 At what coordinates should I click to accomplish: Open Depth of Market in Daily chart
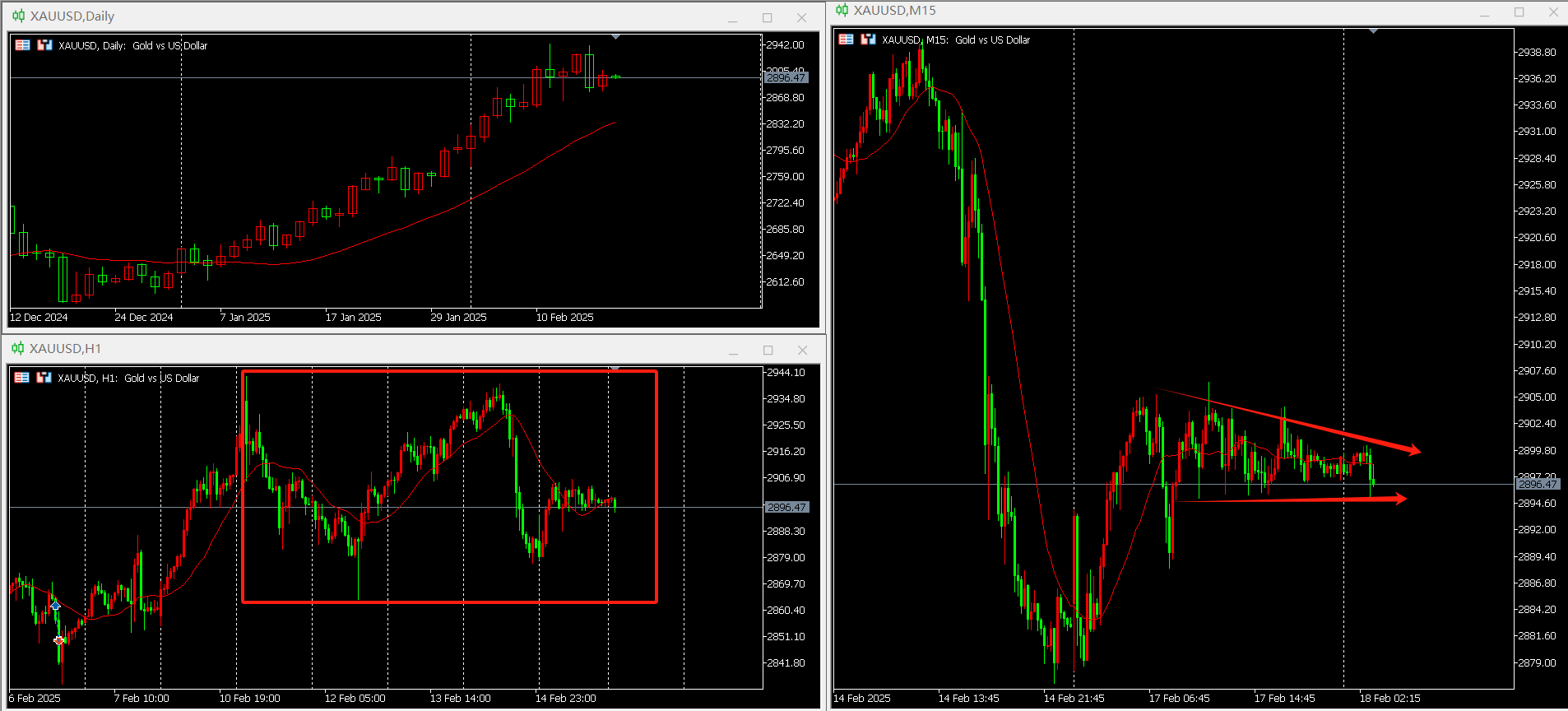23,45
